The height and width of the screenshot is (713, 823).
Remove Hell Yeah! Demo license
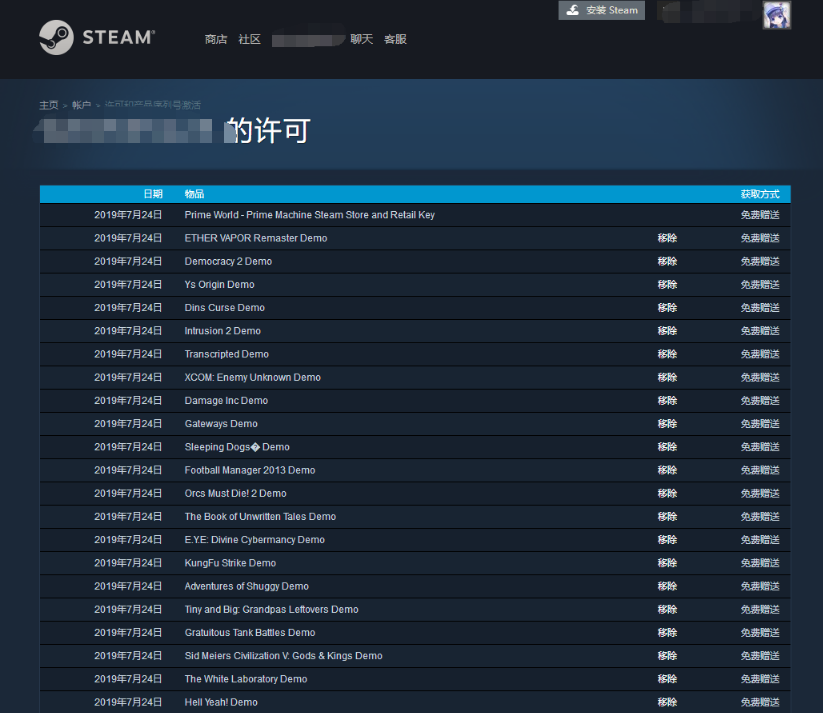[667, 702]
